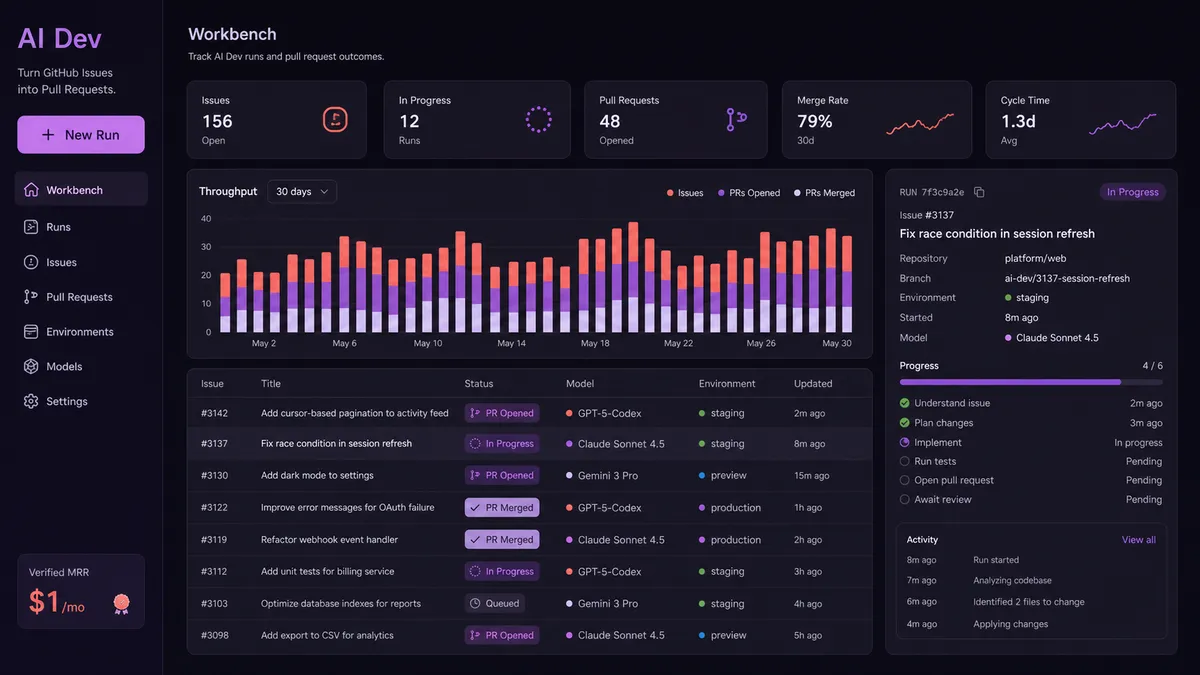Screen dimensions: 1200x675
Task: Open the 30 days throughput dropdown
Action: pyautogui.click(x=302, y=192)
